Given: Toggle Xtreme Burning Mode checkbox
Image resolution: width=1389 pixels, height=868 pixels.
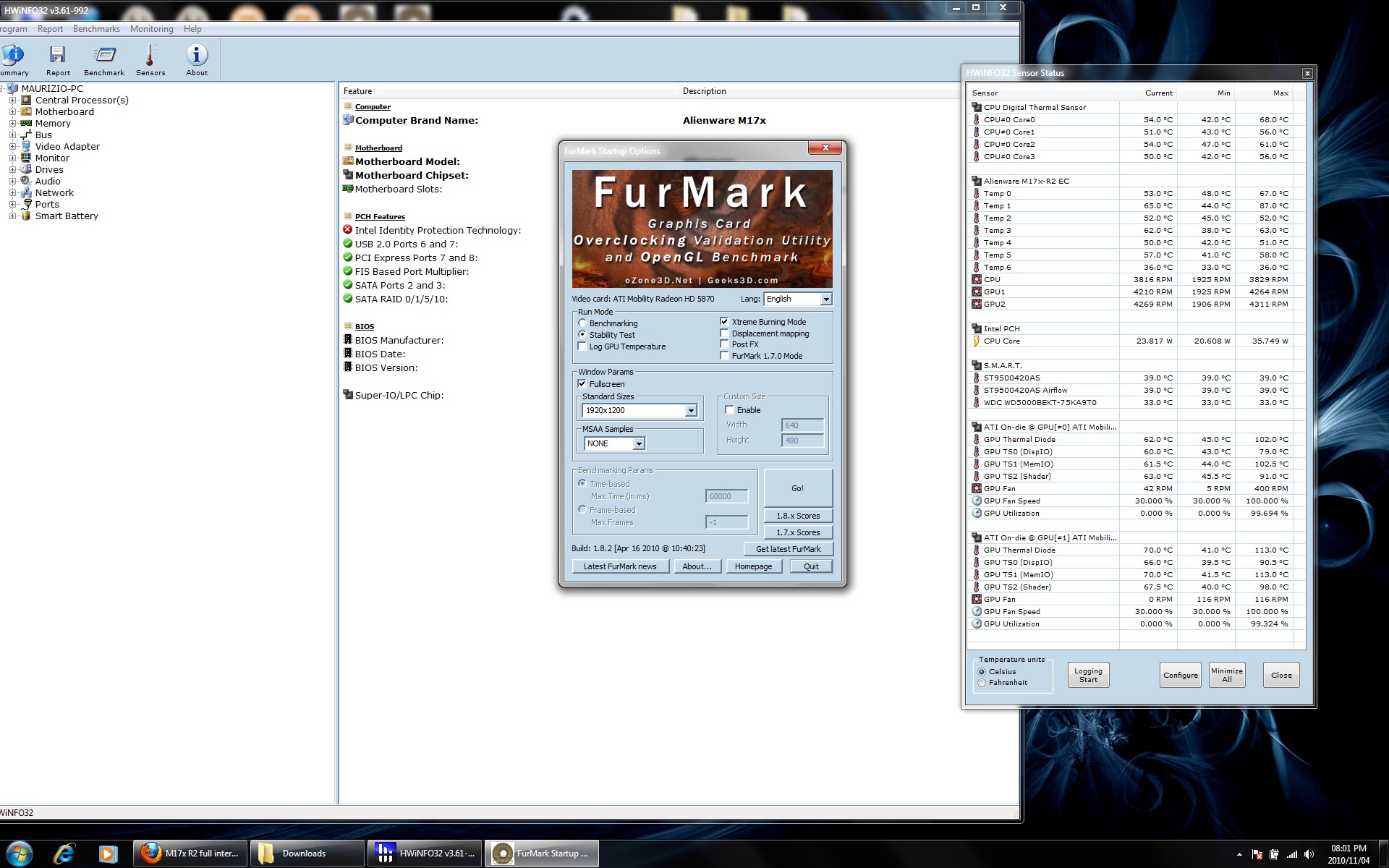Looking at the screenshot, I should click(x=724, y=322).
